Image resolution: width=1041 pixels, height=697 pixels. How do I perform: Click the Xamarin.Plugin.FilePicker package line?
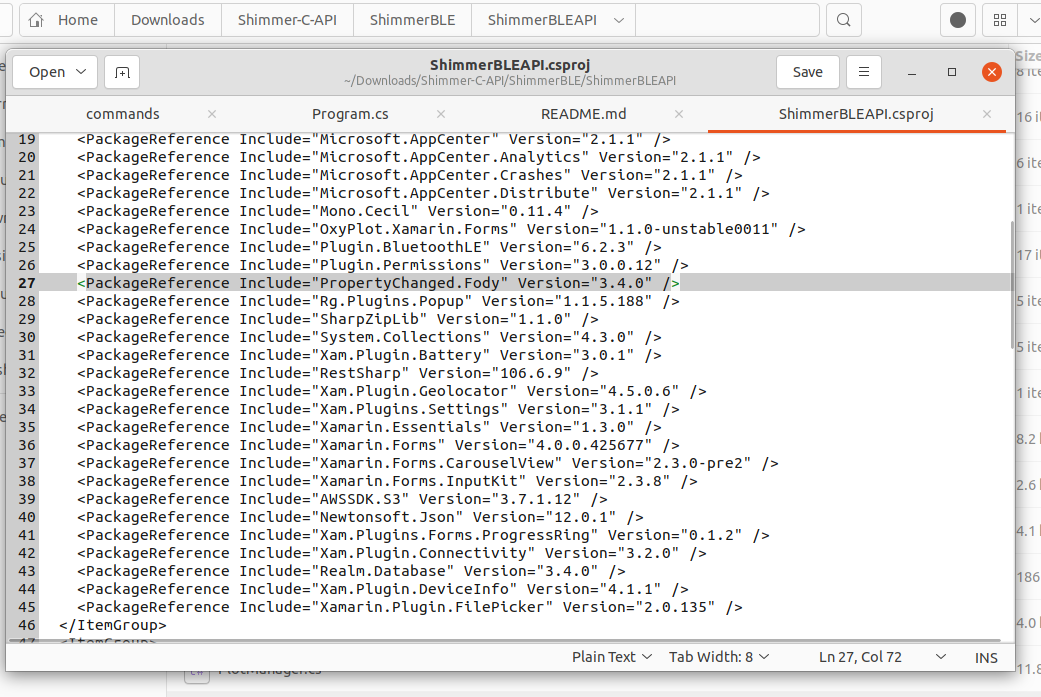pos(410,607)
